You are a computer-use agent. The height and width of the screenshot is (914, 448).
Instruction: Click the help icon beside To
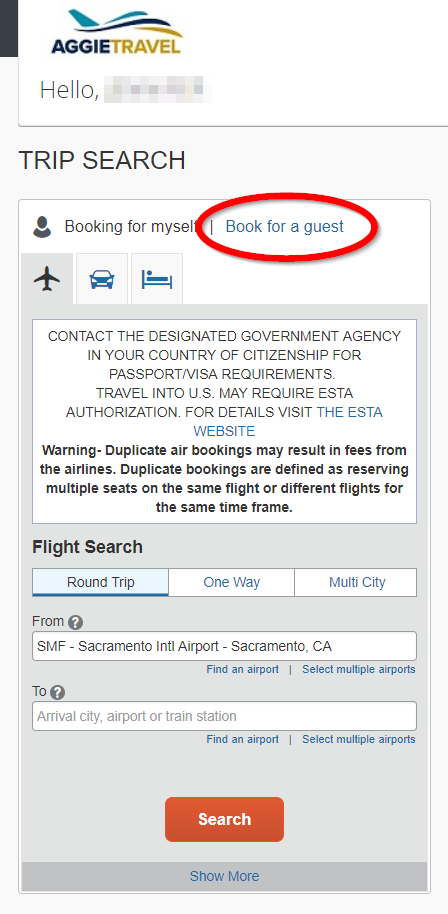tap(57, 692)
